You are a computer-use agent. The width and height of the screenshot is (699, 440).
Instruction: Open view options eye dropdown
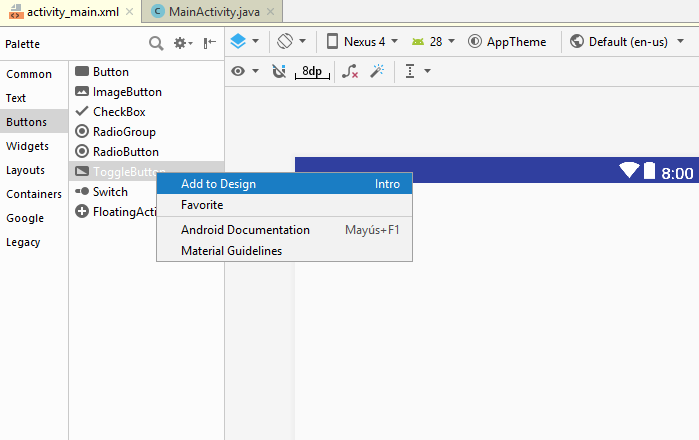244,71
